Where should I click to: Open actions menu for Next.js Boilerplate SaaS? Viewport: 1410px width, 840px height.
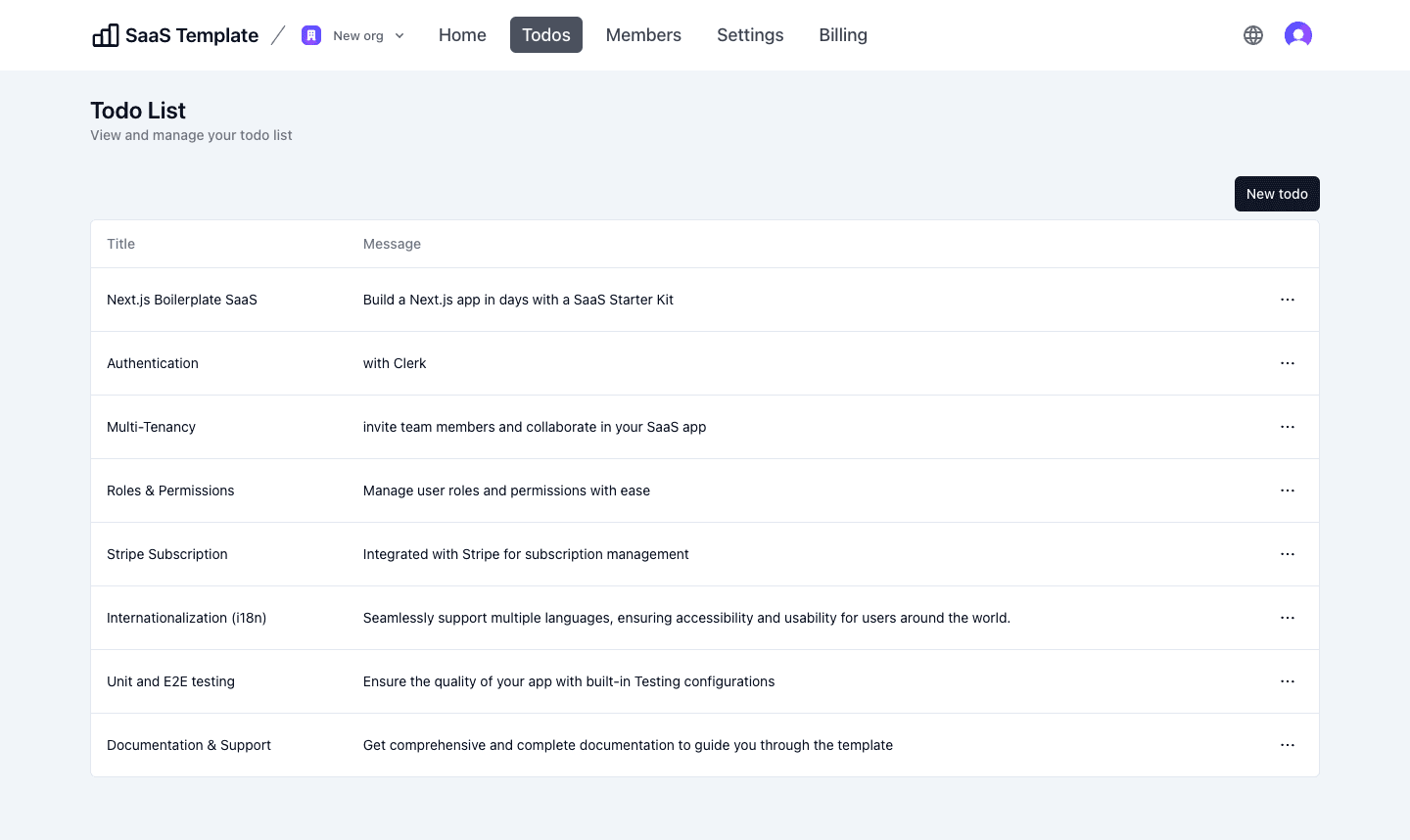1288,300
